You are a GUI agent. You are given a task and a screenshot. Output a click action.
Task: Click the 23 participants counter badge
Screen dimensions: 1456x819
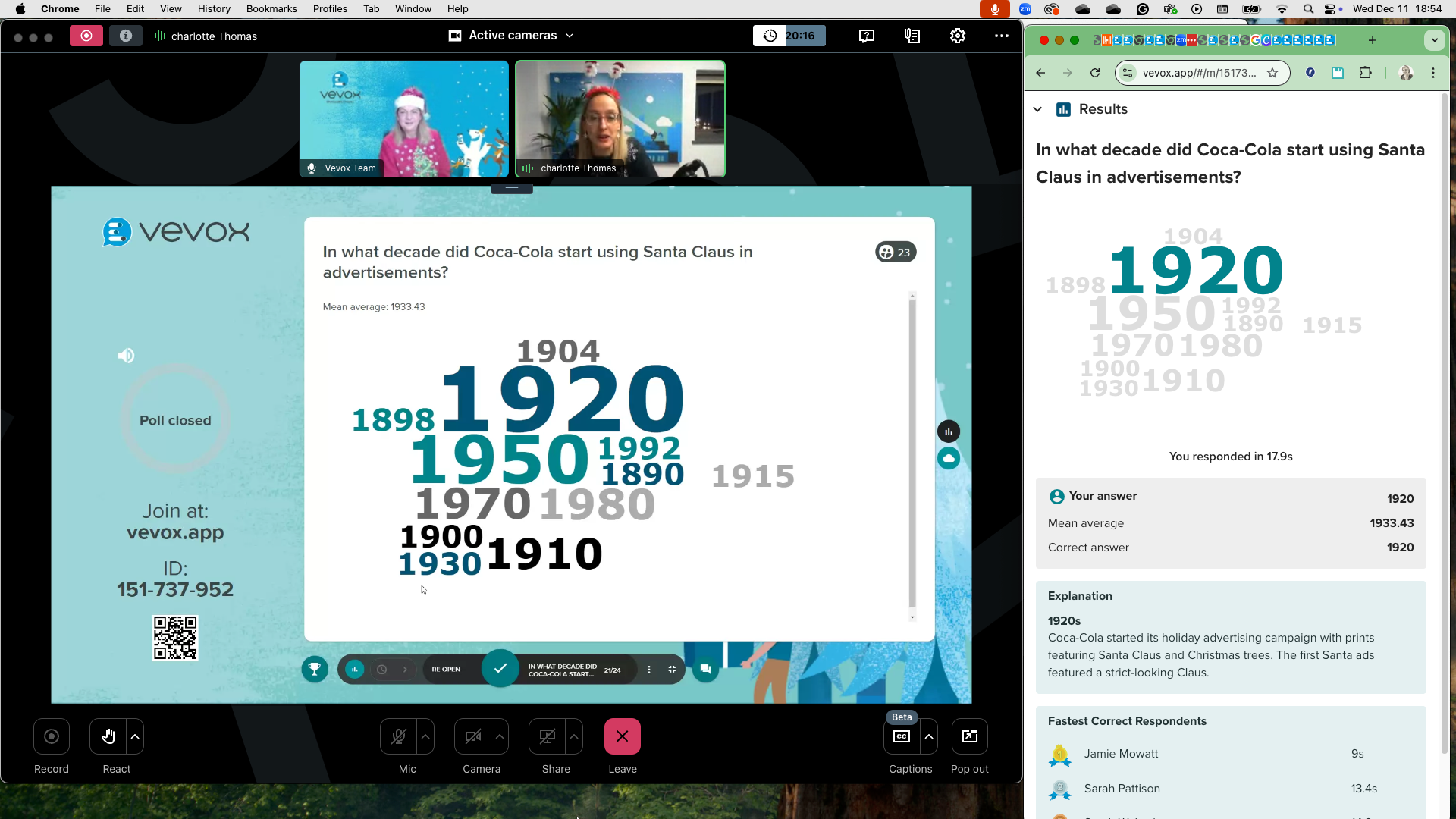tap(896, 253)
